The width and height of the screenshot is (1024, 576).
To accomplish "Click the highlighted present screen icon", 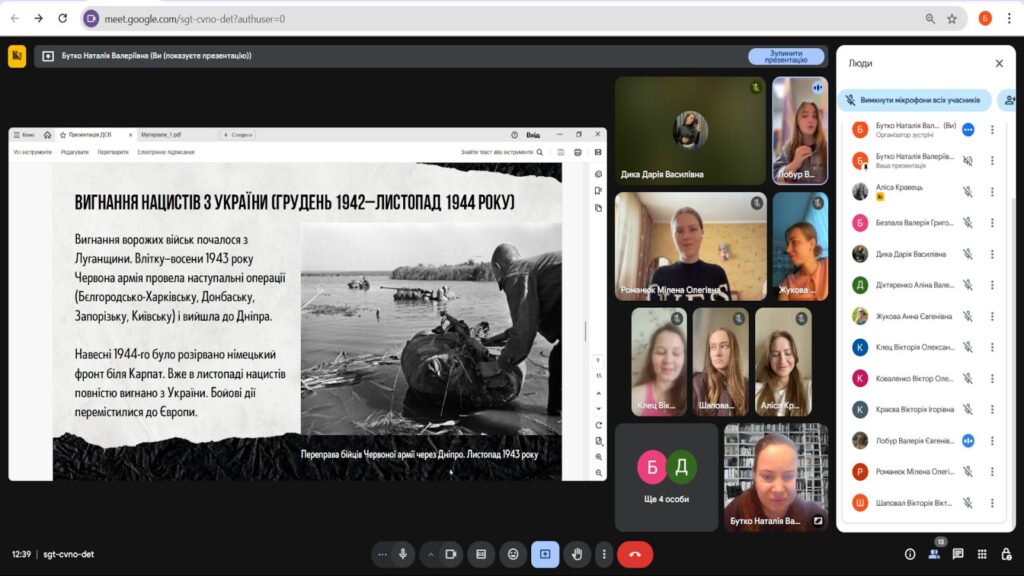I will click(x=545, y=554).
